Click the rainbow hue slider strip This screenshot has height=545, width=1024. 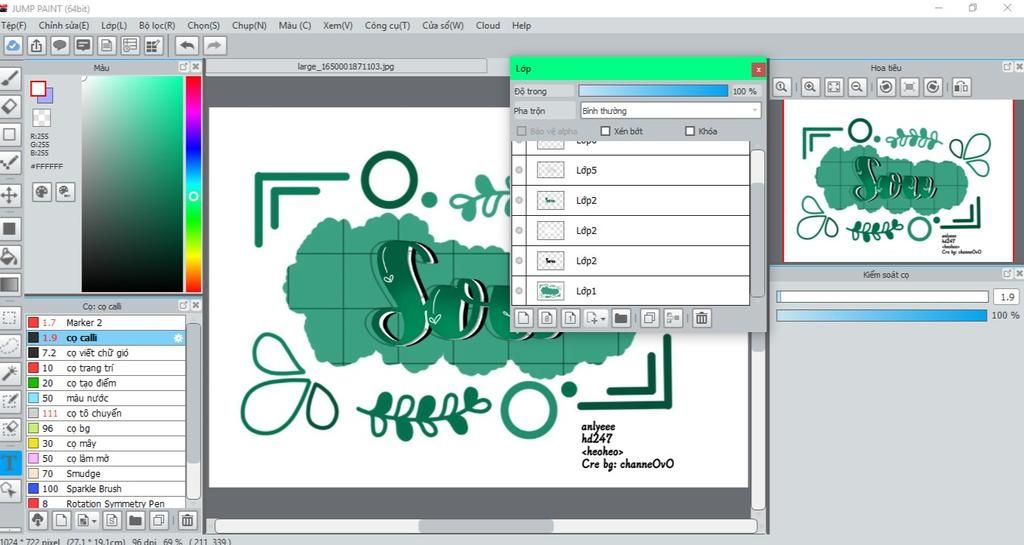[x=193, y=183]
